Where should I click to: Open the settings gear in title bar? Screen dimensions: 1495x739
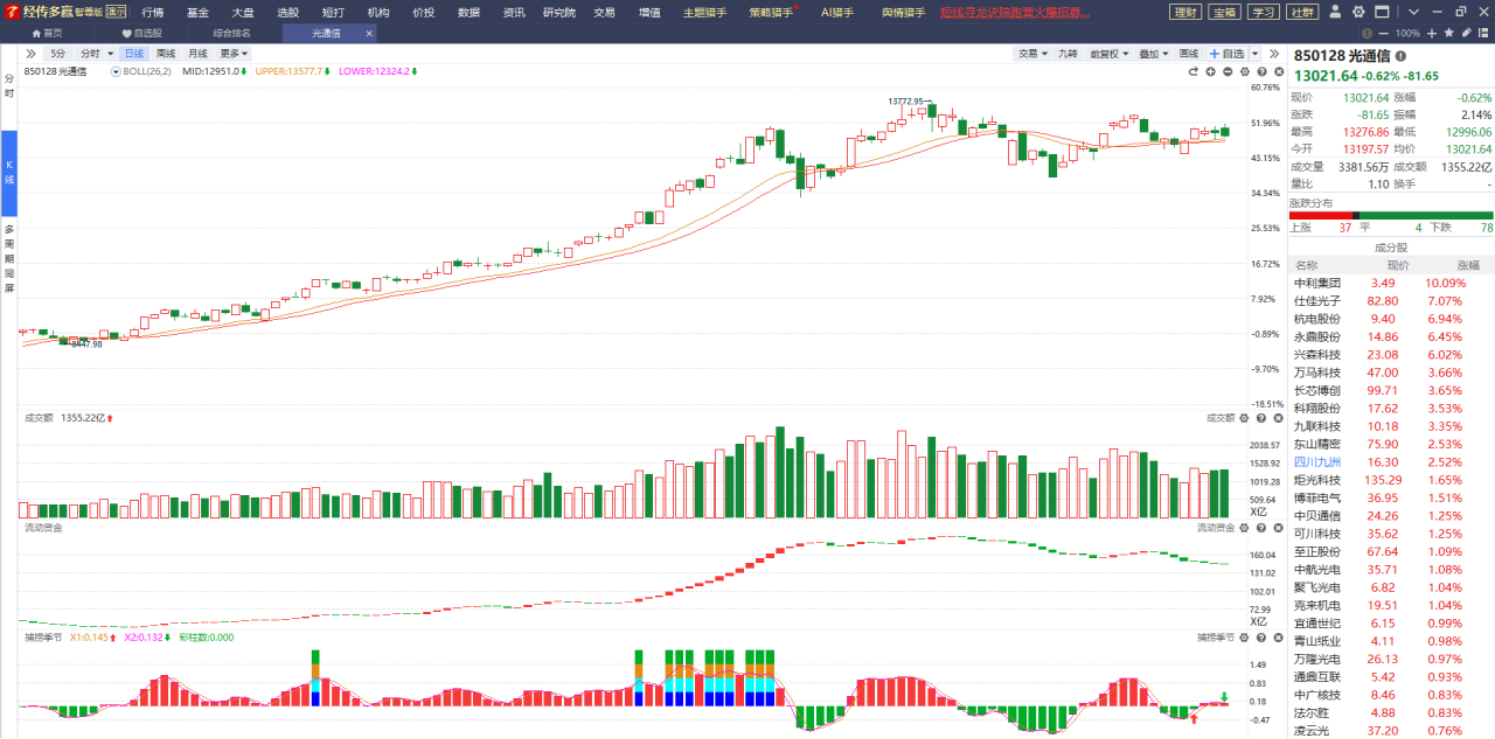pyautogui.click(x=1358, y=12)
